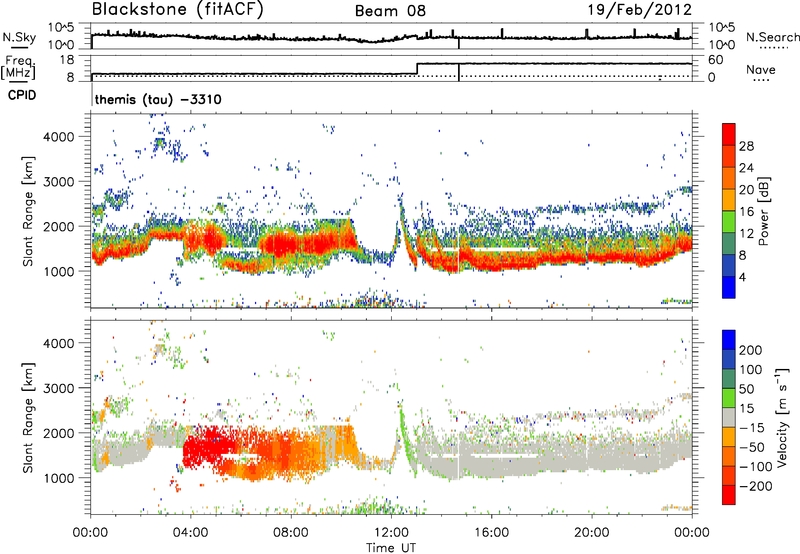Viewport: 800px width, 554px height.
Task: Click the Slant Range label of power panel
Action: click(28, 211)
